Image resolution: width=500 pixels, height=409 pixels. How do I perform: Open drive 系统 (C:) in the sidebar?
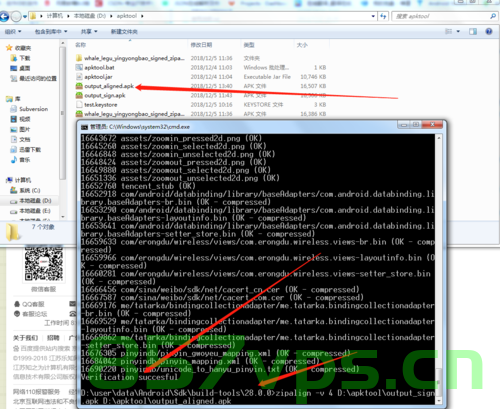click(26, 190)
